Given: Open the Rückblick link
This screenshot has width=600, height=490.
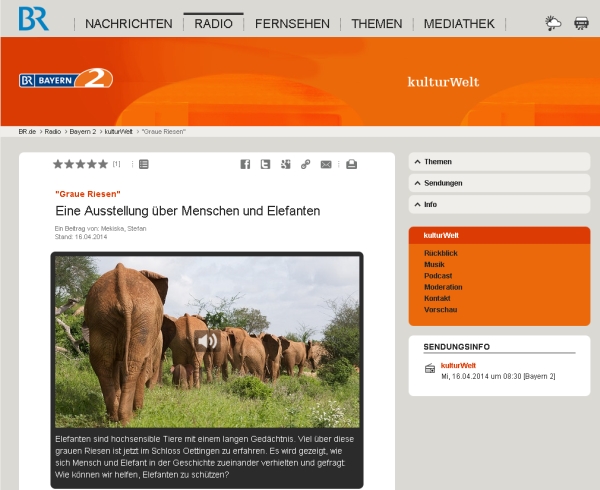Looking at the screenshot, I should click(x=441, y=253).
